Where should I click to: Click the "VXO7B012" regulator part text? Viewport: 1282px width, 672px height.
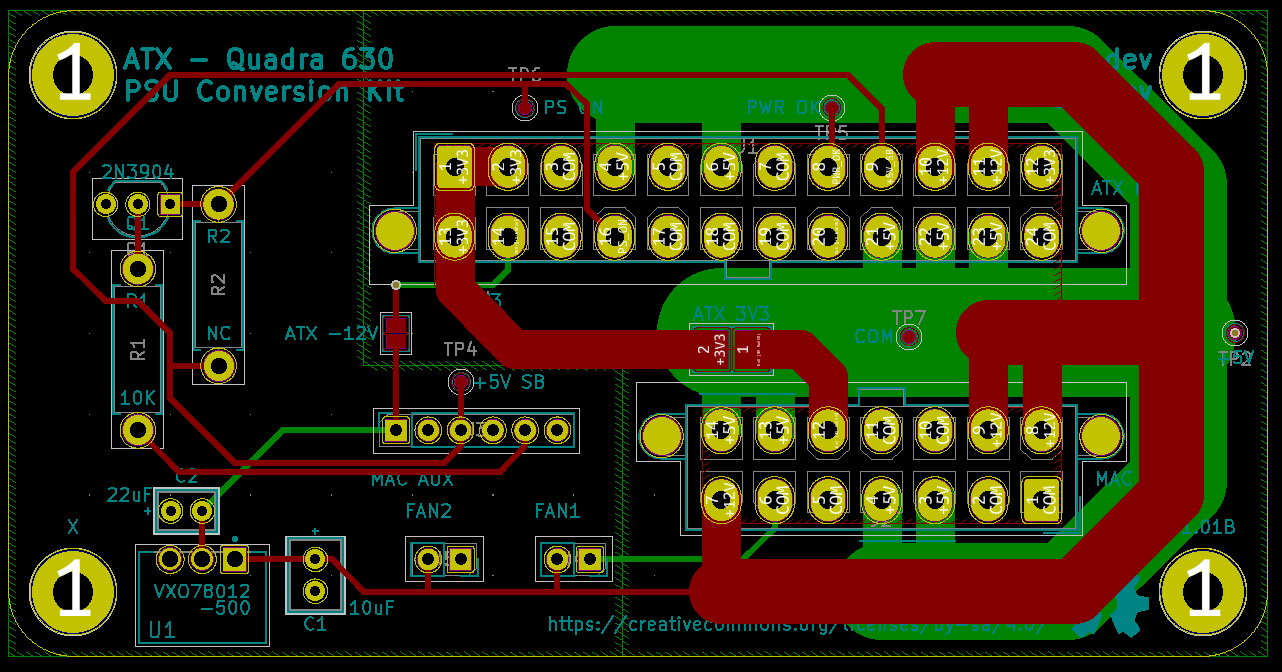202,591
